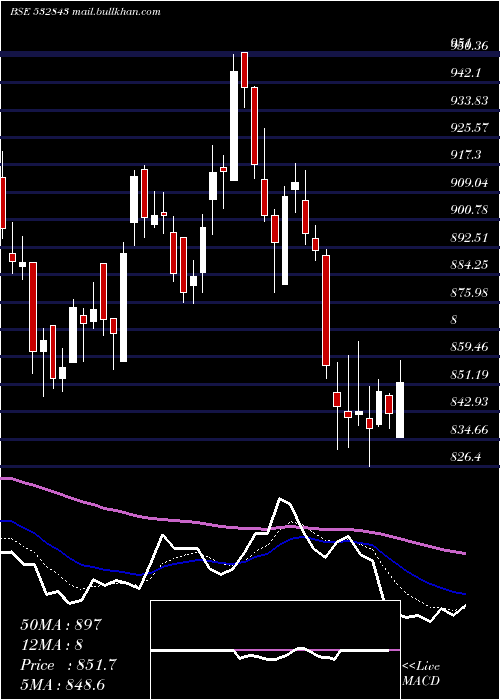Select the 884.25 price level

point(469,265)
